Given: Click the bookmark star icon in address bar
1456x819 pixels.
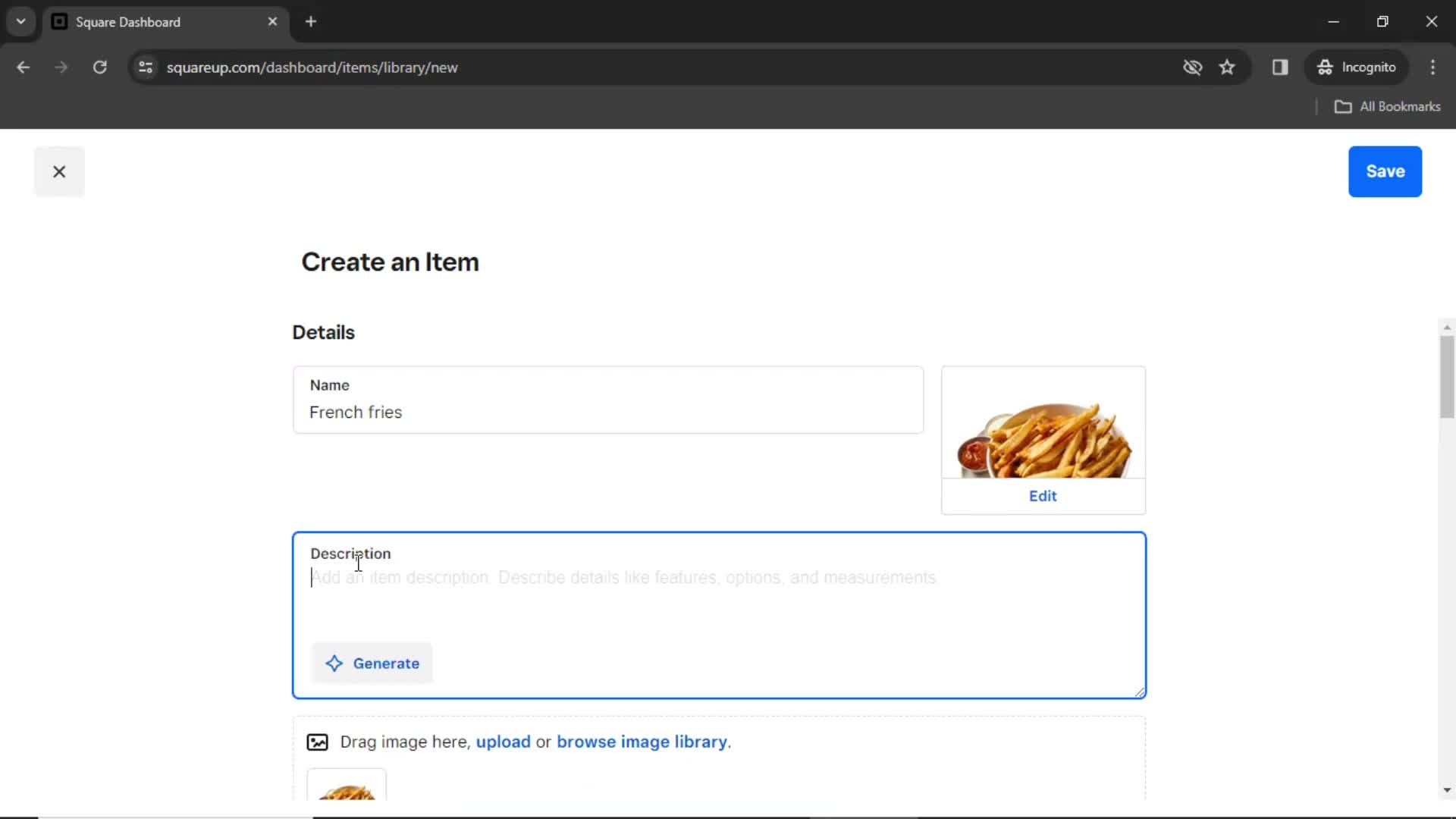Looking at the screenshot, I should click(1227, 67).
